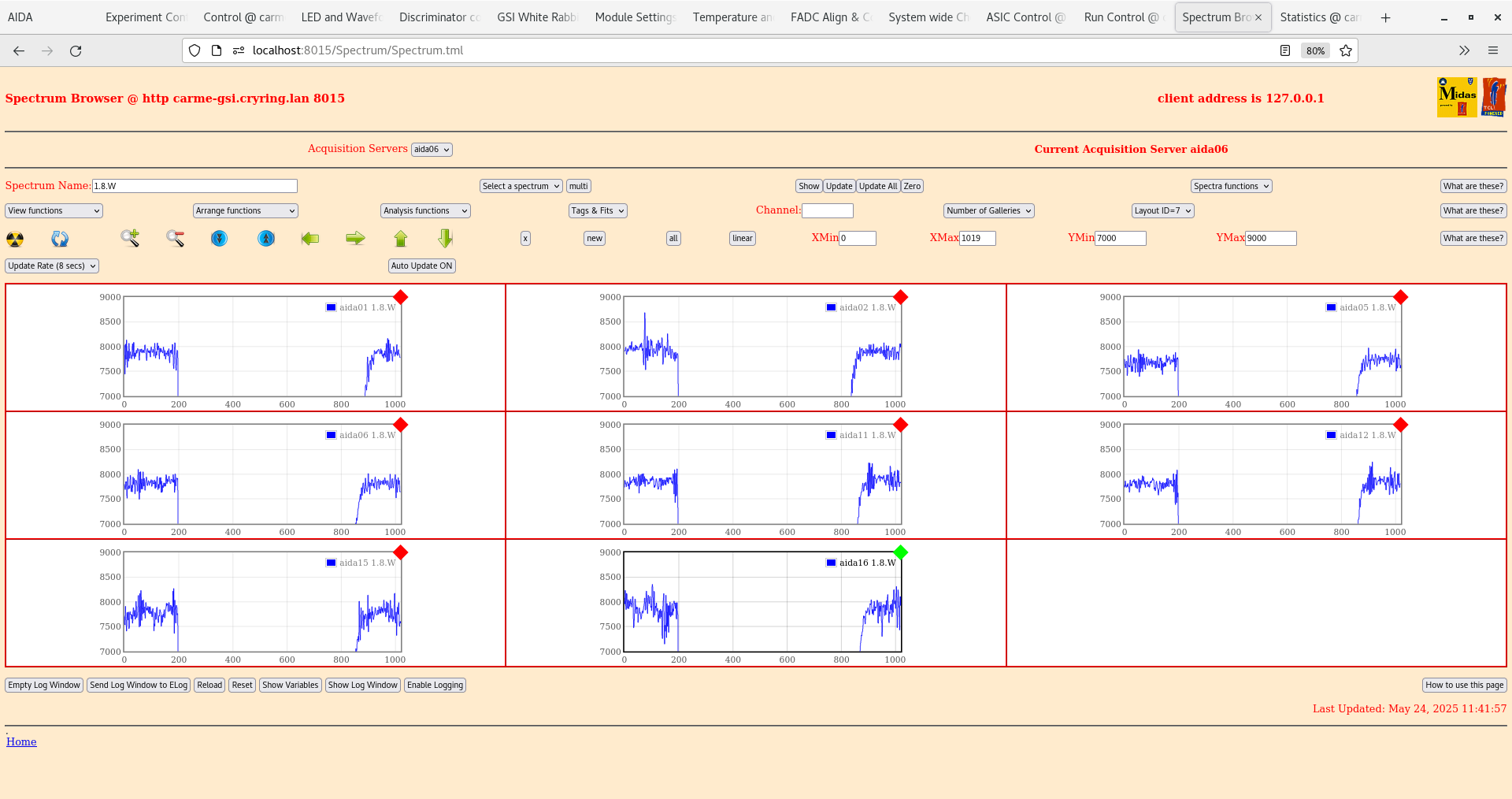The width and height of the screenshot is (1512, 799).
Task: Open the Select a spectrum dropdown
Action: [x=520, y=186]
